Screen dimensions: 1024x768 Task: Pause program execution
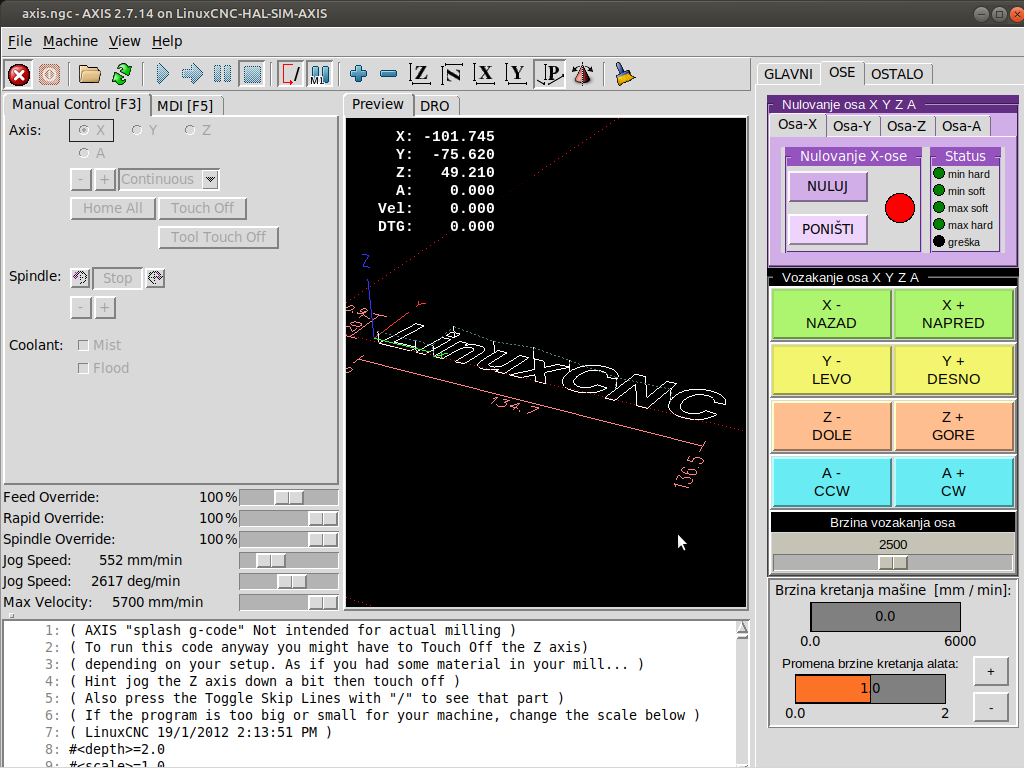click(222, 74)
